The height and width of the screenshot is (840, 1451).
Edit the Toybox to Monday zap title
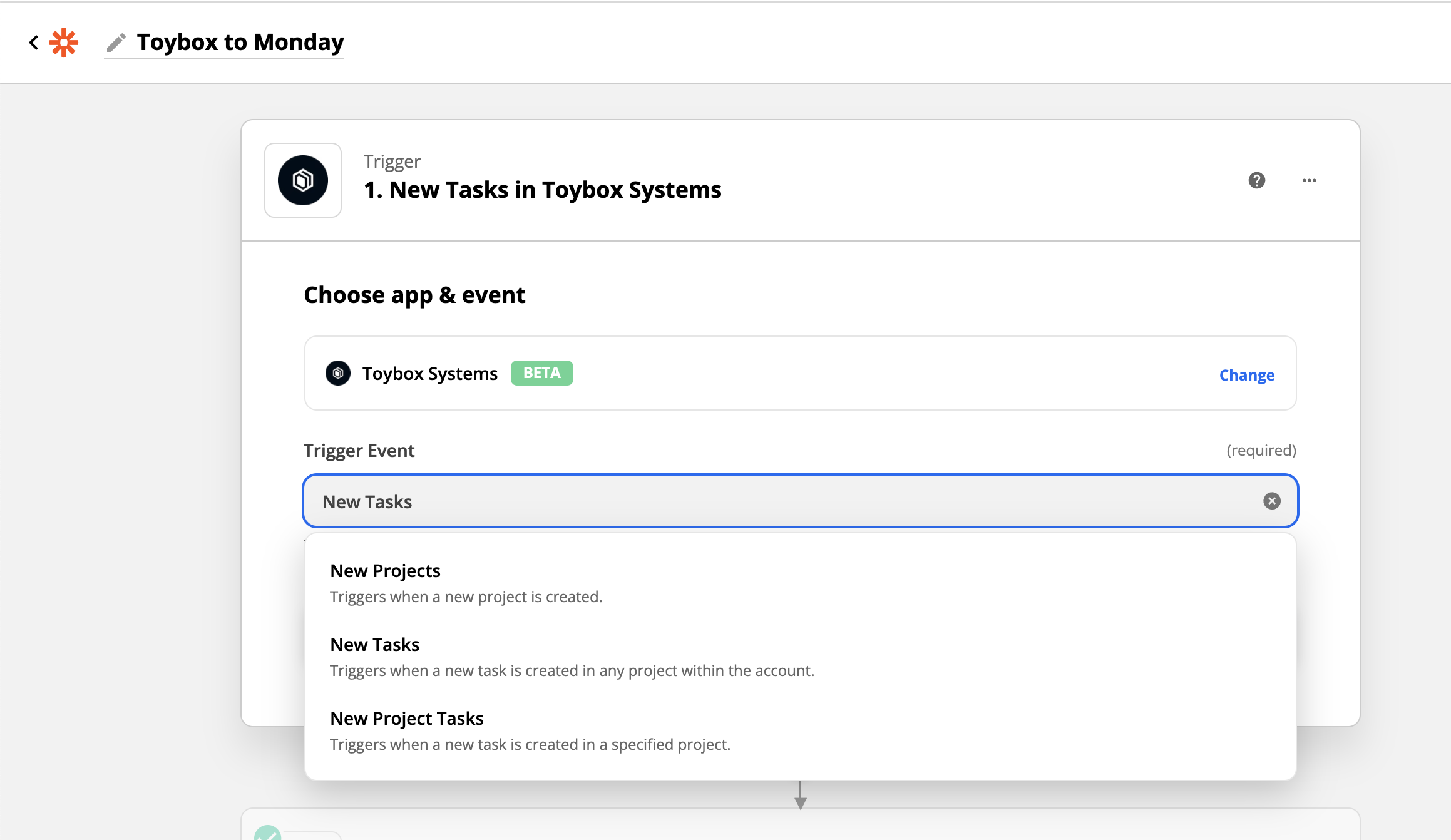(x=240, y=43)
